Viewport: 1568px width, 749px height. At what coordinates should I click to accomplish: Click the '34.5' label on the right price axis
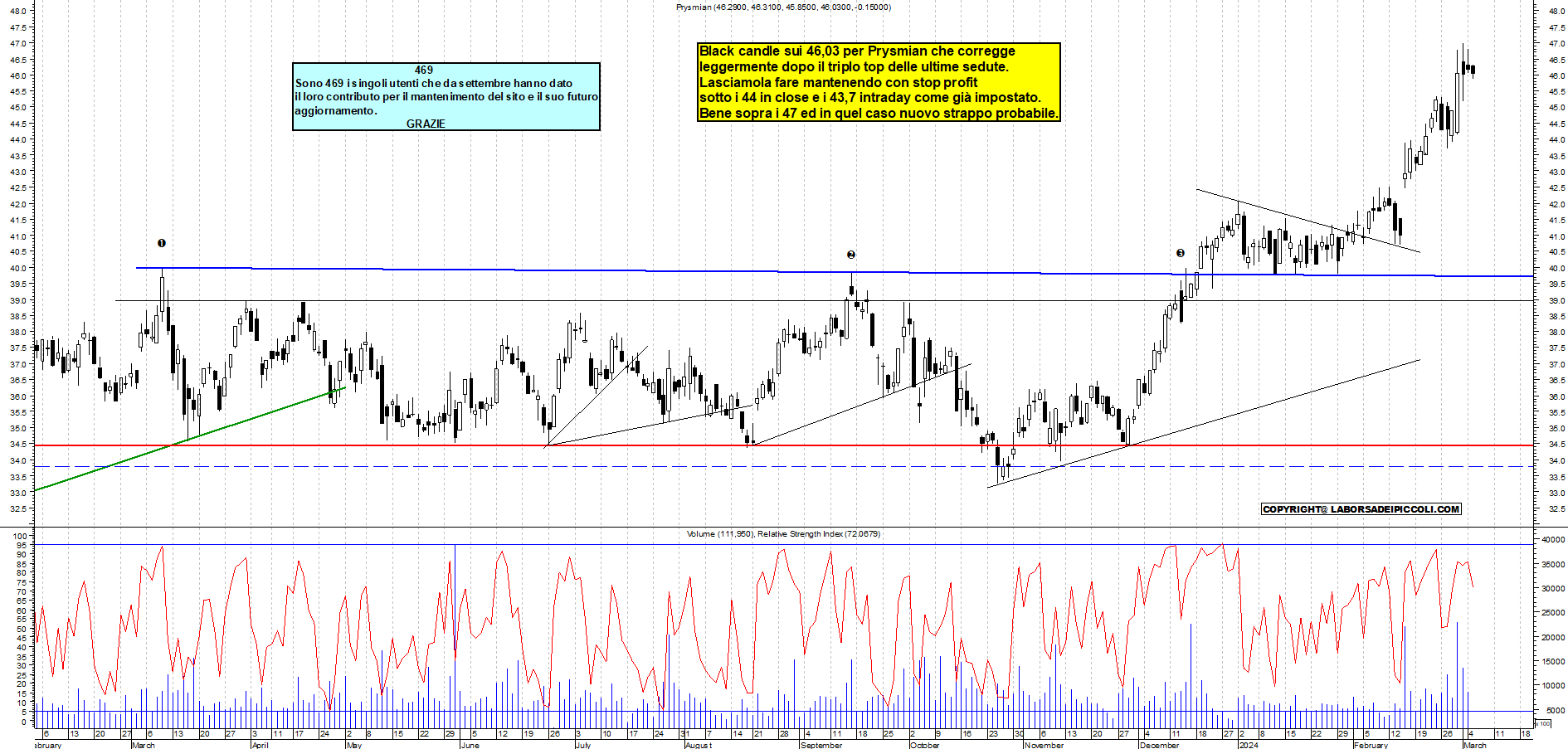point(1556,445)
